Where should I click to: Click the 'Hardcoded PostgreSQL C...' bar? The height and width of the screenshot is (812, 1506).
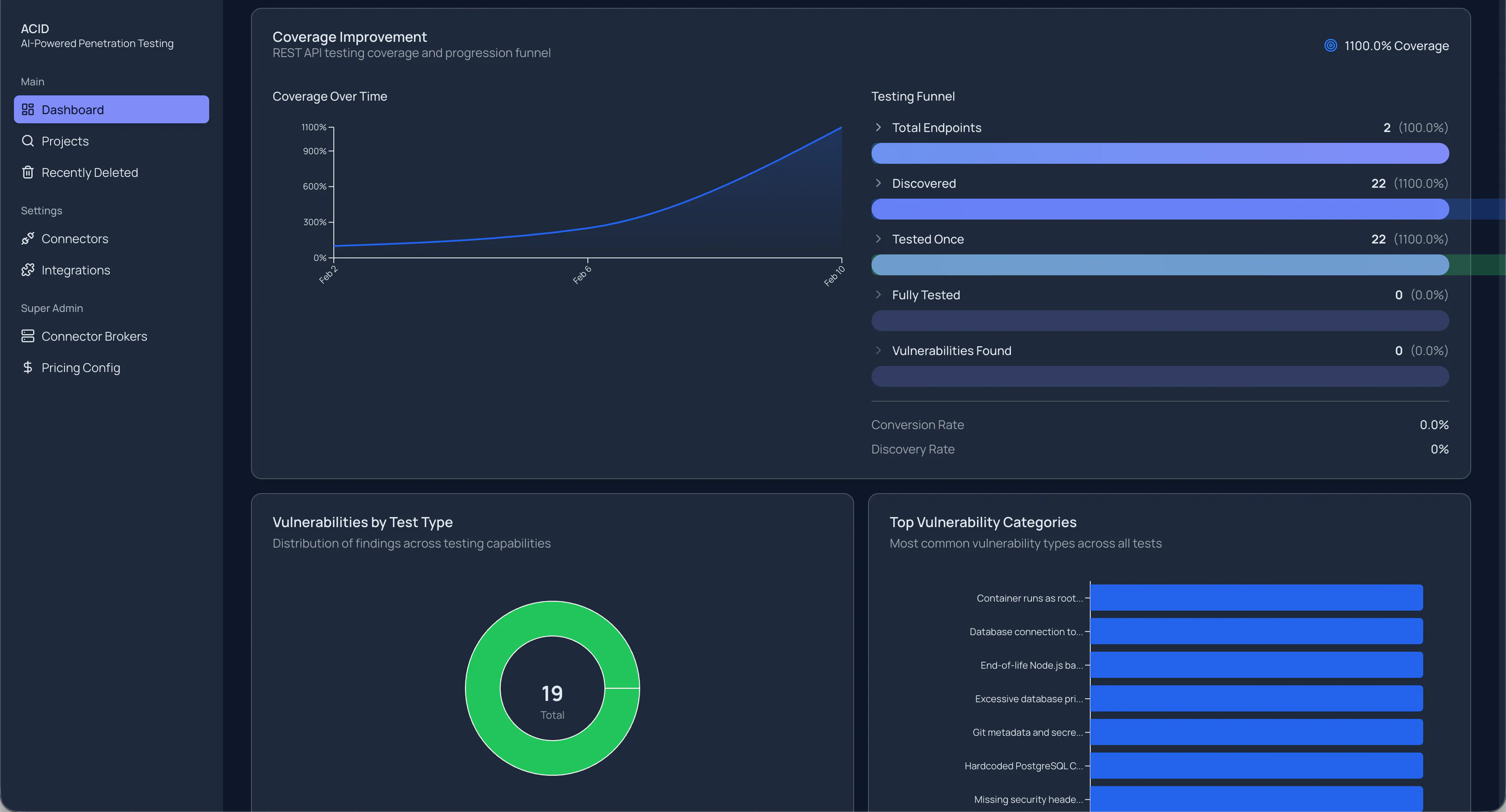[x=1256, y=765]
